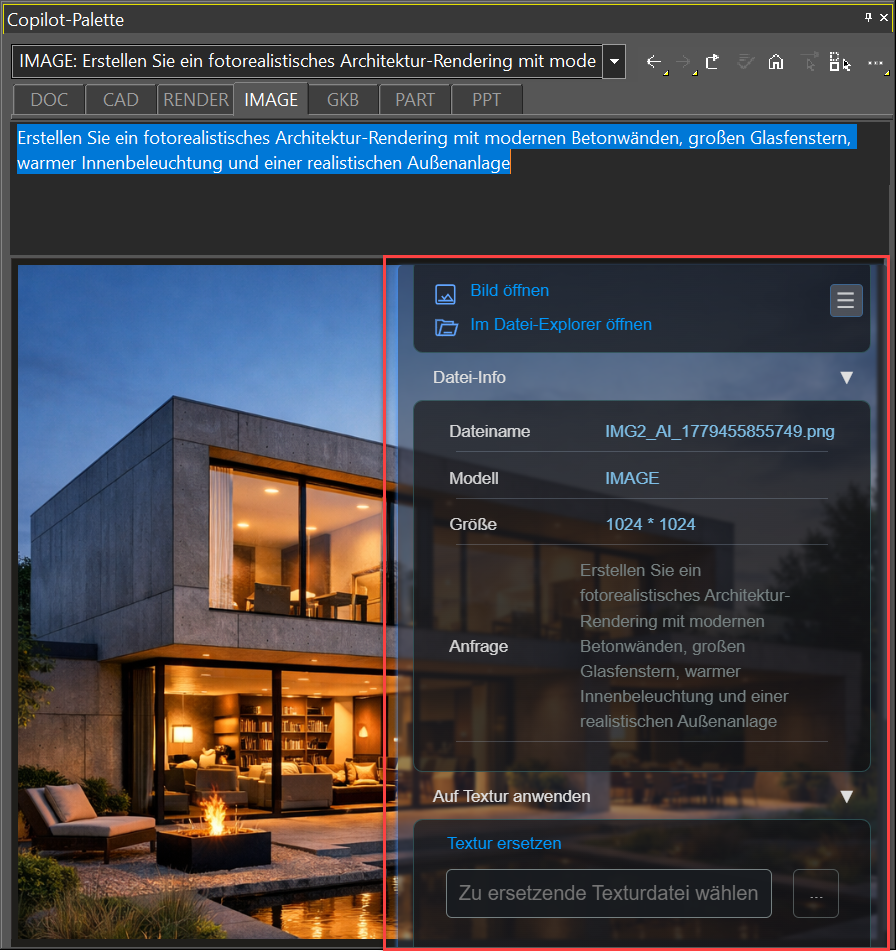
Task: Click the share/export arrow icon
Action: click(x=713, y=62)
